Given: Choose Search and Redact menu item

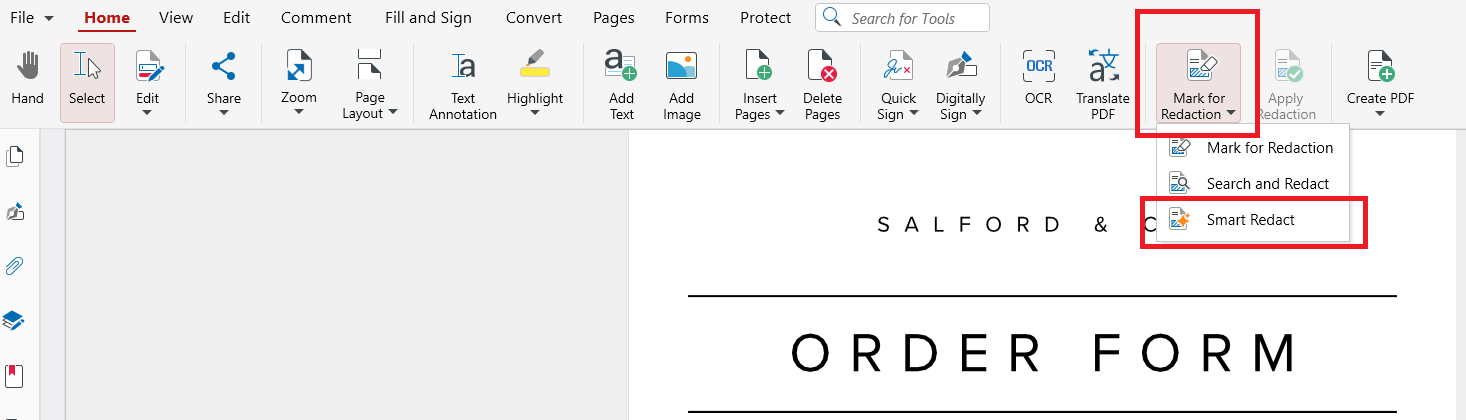Looking at the screenshot, I should click(x=1252, y=184).
